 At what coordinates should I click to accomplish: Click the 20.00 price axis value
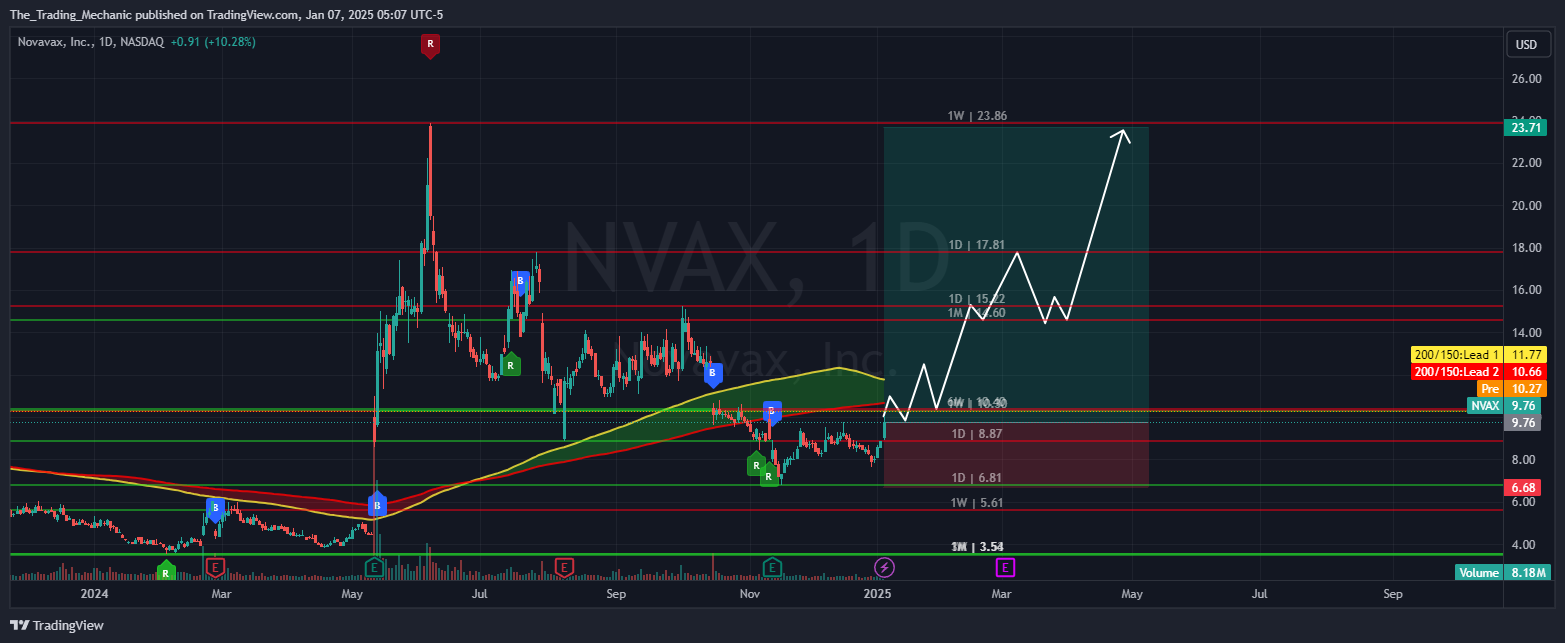pyautogui.click(x=1525, y=205)
